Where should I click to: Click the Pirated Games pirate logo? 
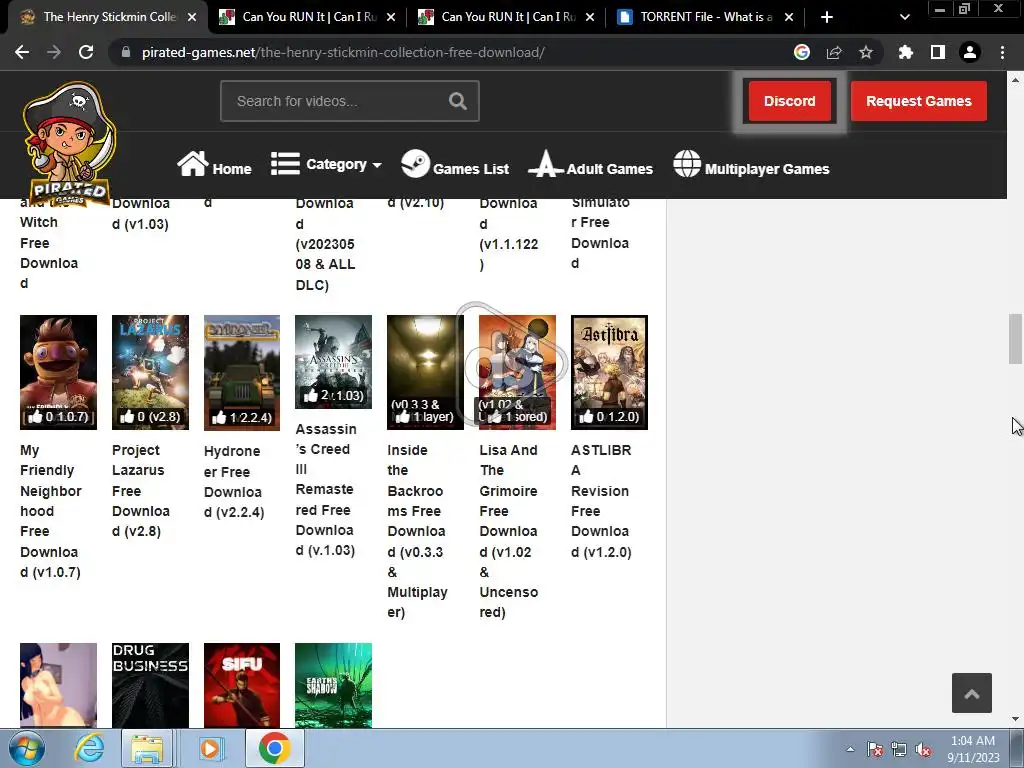[x=69, y=143]
